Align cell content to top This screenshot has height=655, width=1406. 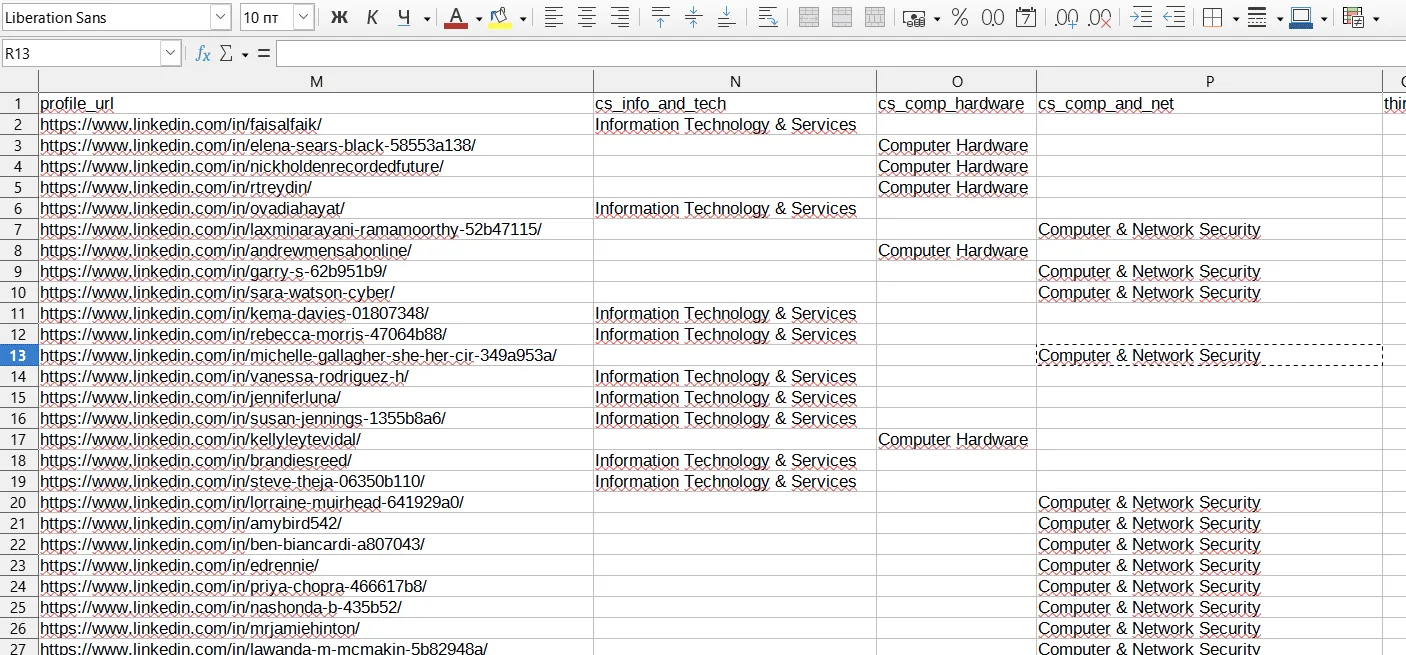(x=660, y=17)
